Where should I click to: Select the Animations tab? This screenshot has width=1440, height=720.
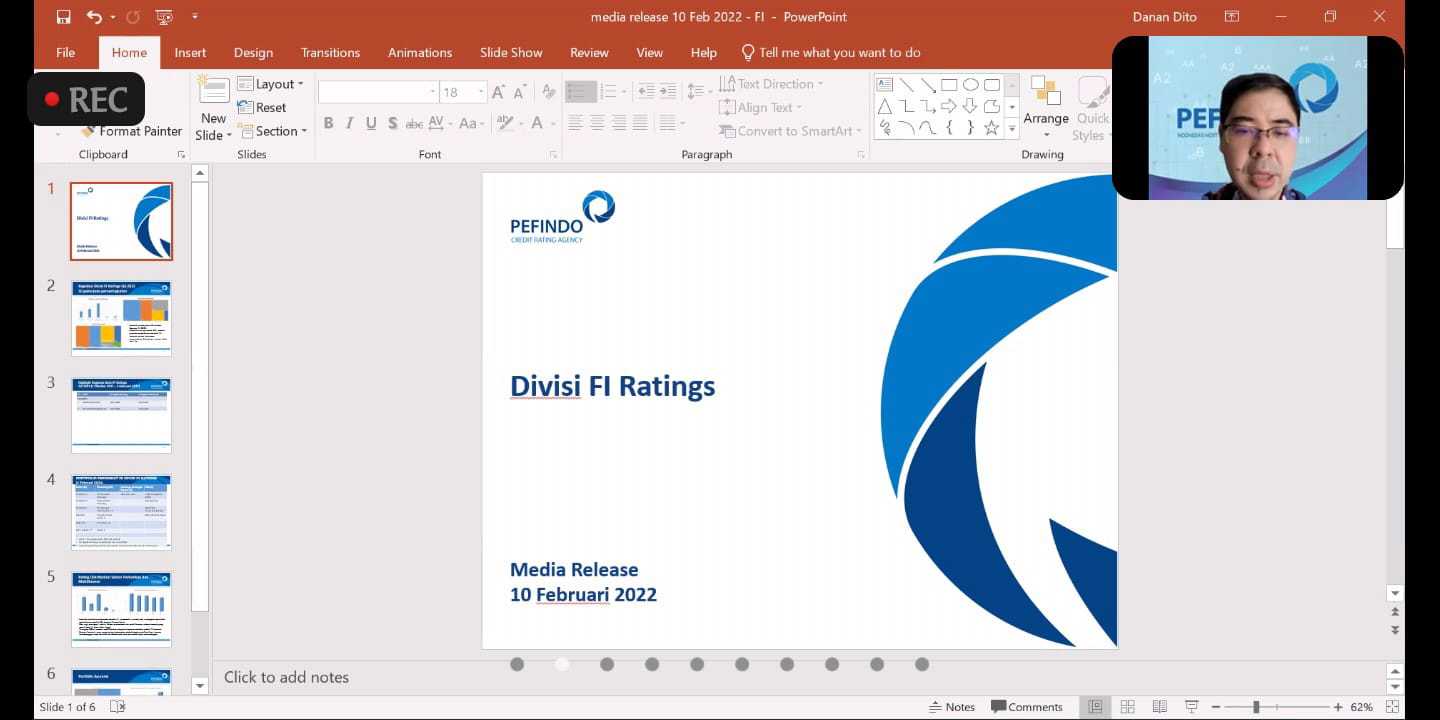coord(420,52)
